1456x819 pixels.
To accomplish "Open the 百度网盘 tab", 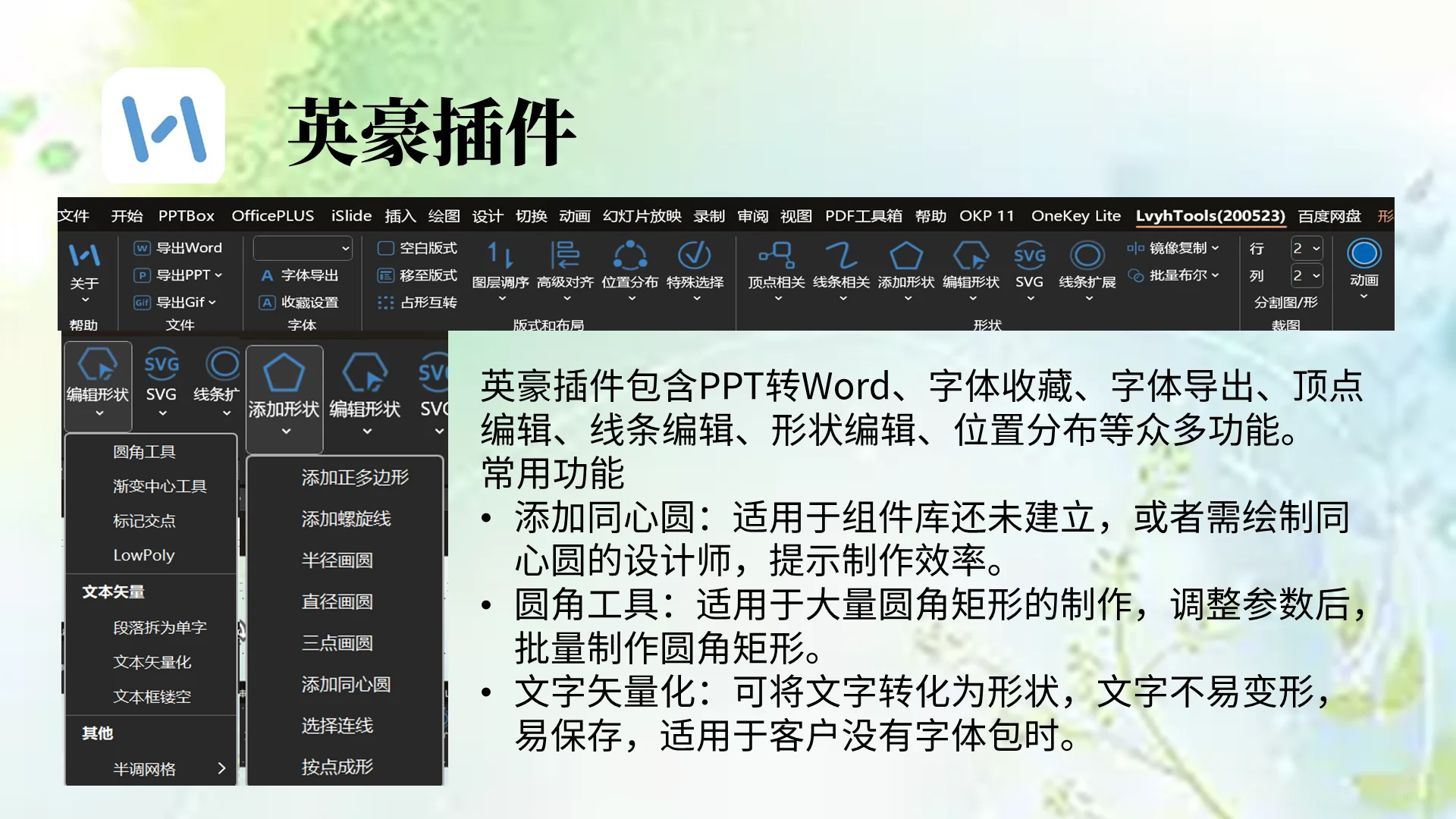I will click(1329, 216).
